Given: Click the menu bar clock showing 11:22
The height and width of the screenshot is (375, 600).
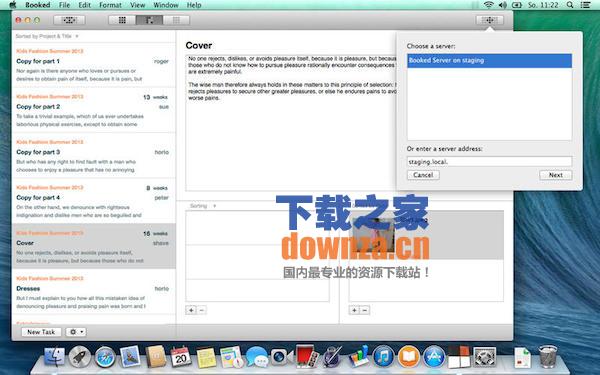Looking at the screenshot, I should [x=543, y=5].
